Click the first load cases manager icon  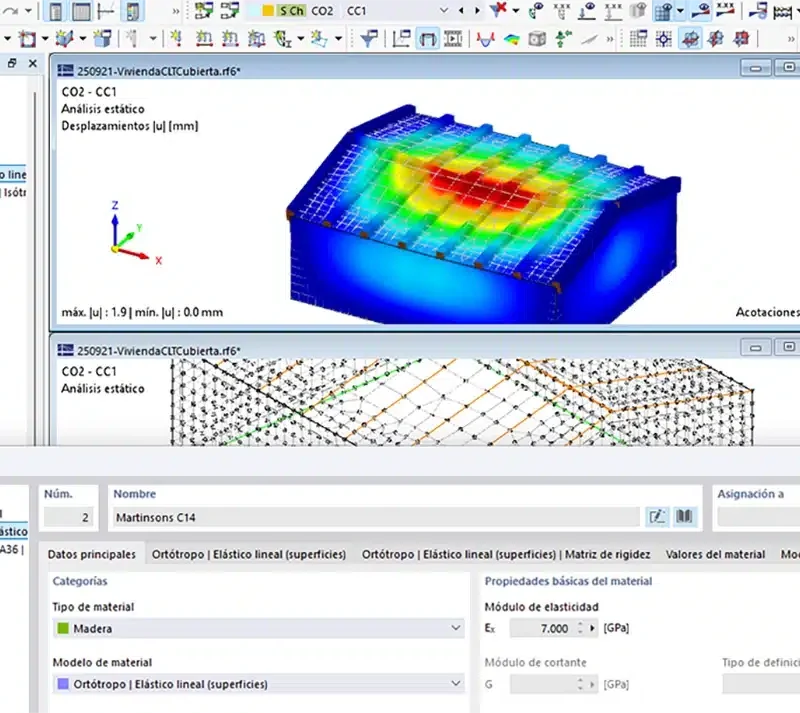point(204,11)
